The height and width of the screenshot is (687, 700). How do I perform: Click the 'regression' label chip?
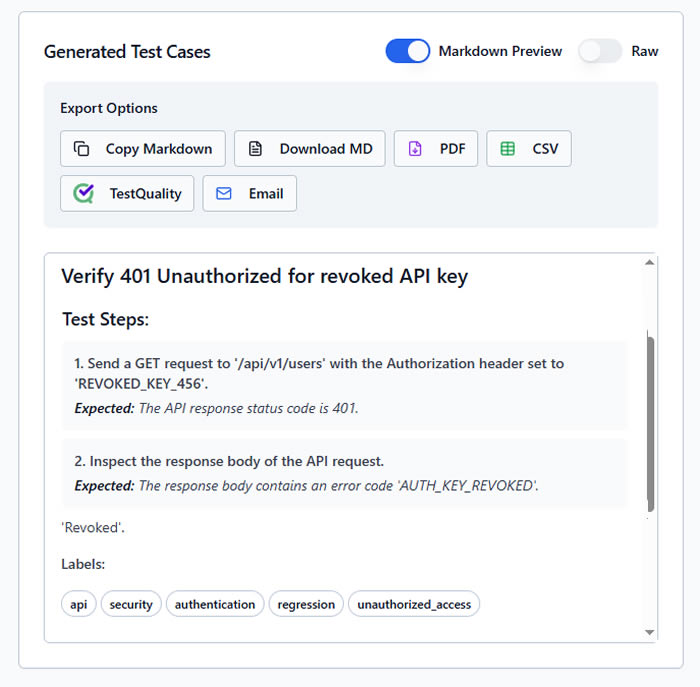(x=306, y=604)
